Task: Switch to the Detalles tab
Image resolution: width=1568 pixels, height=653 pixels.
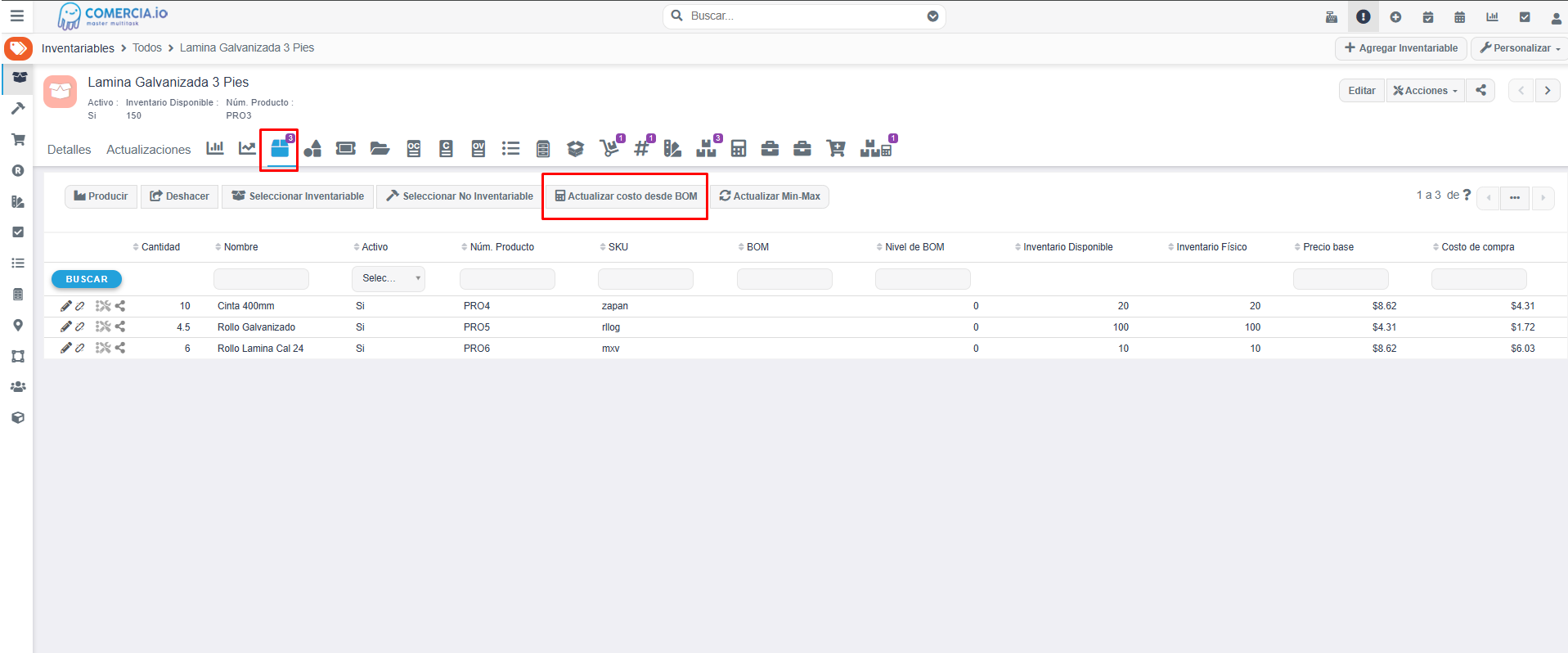Action: pyautogui.click(x=70, y=150)
